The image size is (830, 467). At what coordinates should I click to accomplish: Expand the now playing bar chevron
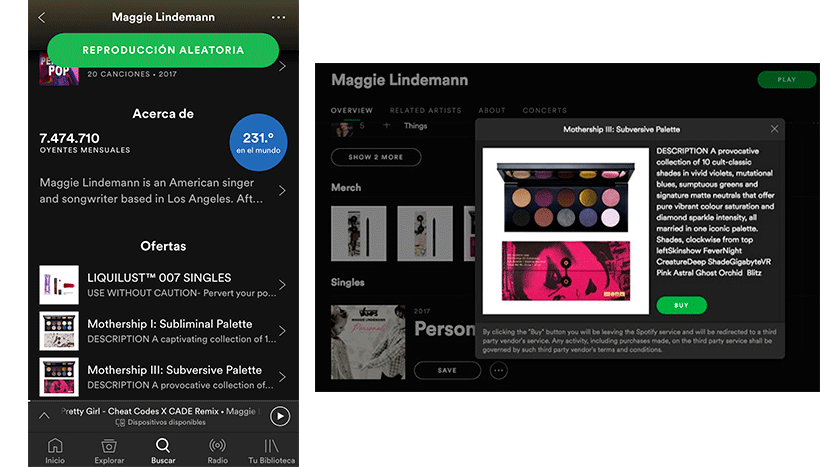[44, 416]
